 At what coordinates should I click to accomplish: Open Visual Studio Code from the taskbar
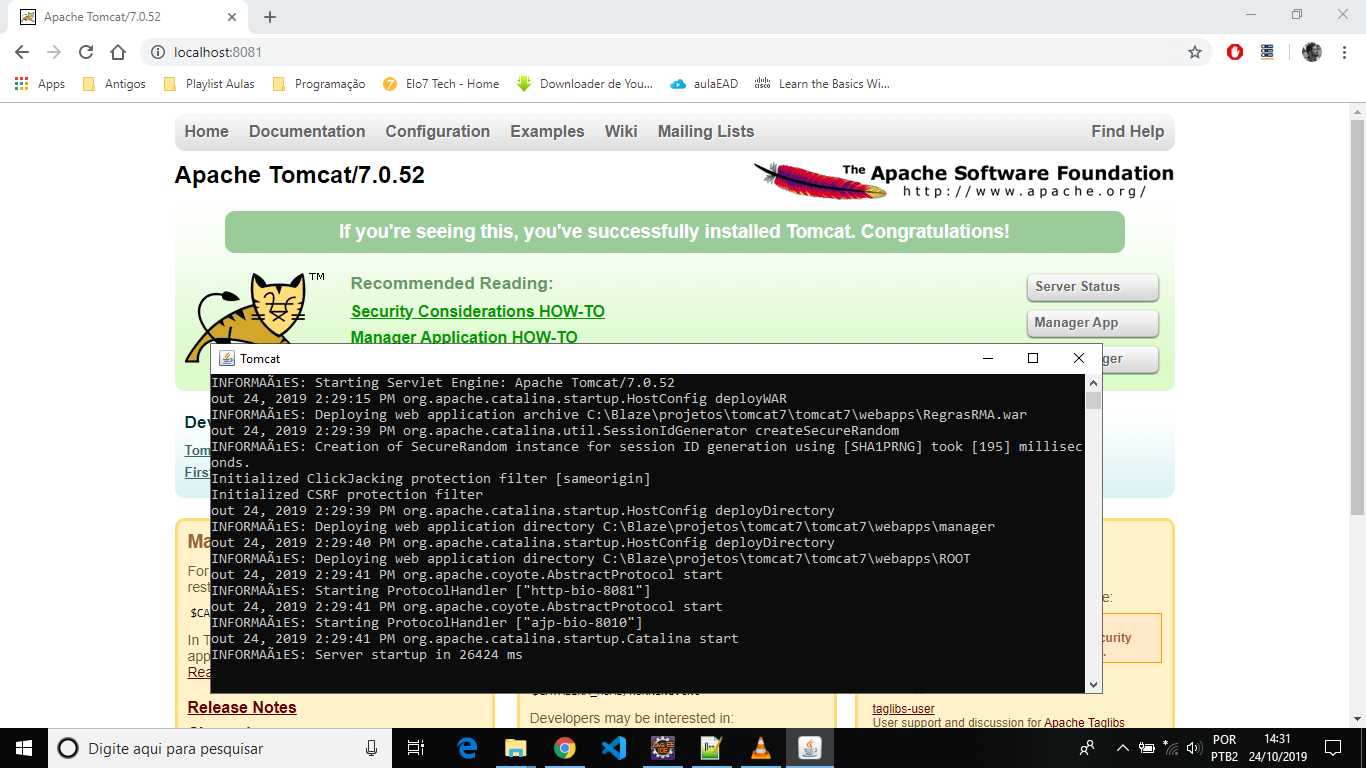click(x=613, y=747)
